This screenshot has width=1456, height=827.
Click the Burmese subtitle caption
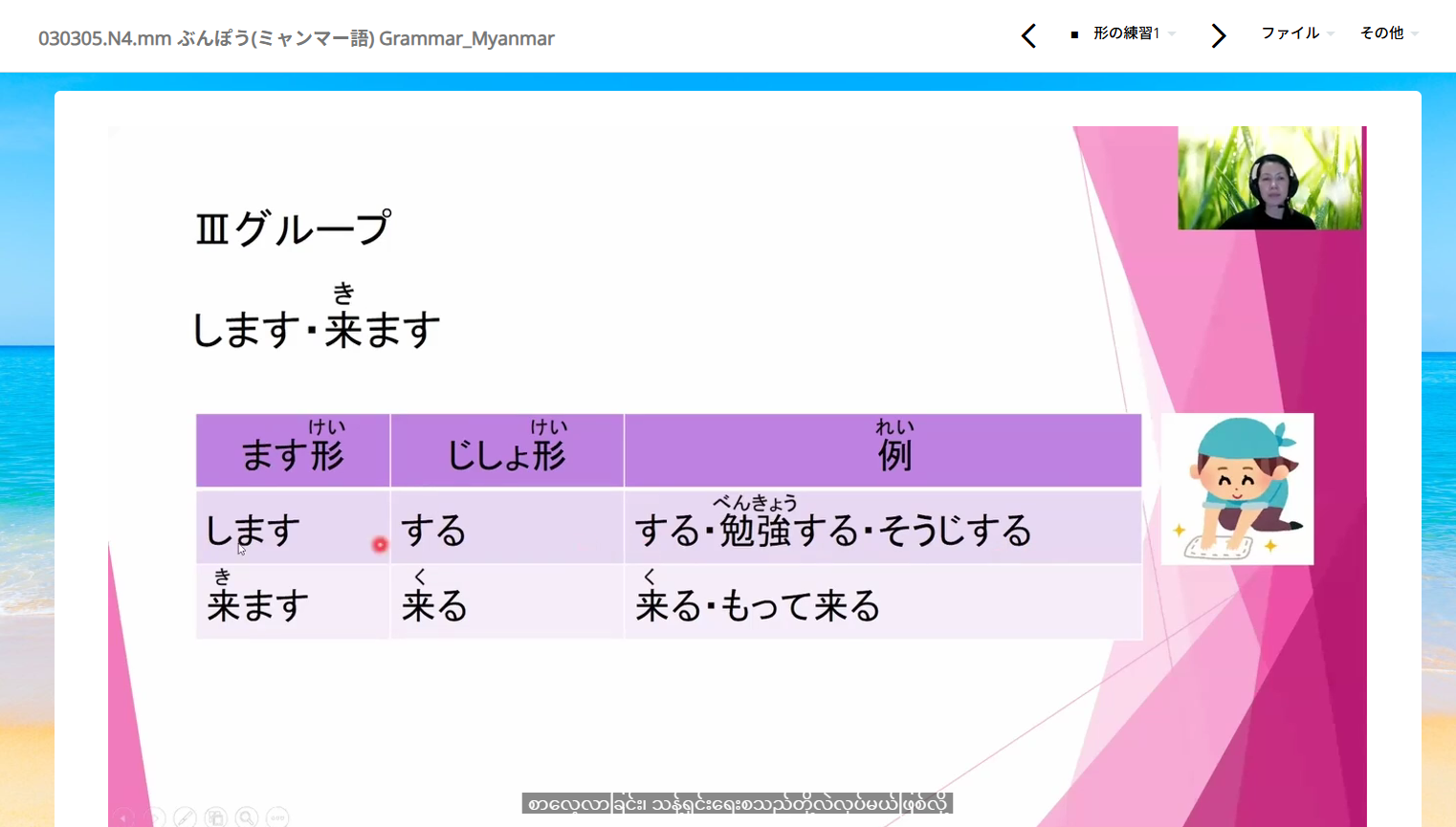(x=737, y=804)
